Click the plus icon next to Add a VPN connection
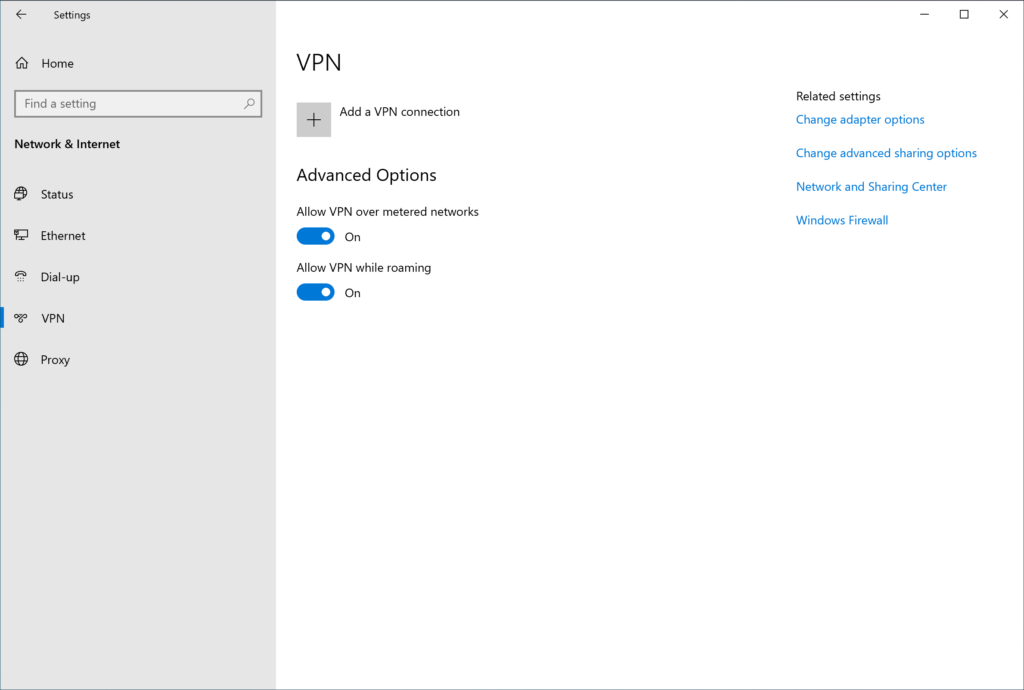This screenshot has height=690, width=1024. [313, 119]
